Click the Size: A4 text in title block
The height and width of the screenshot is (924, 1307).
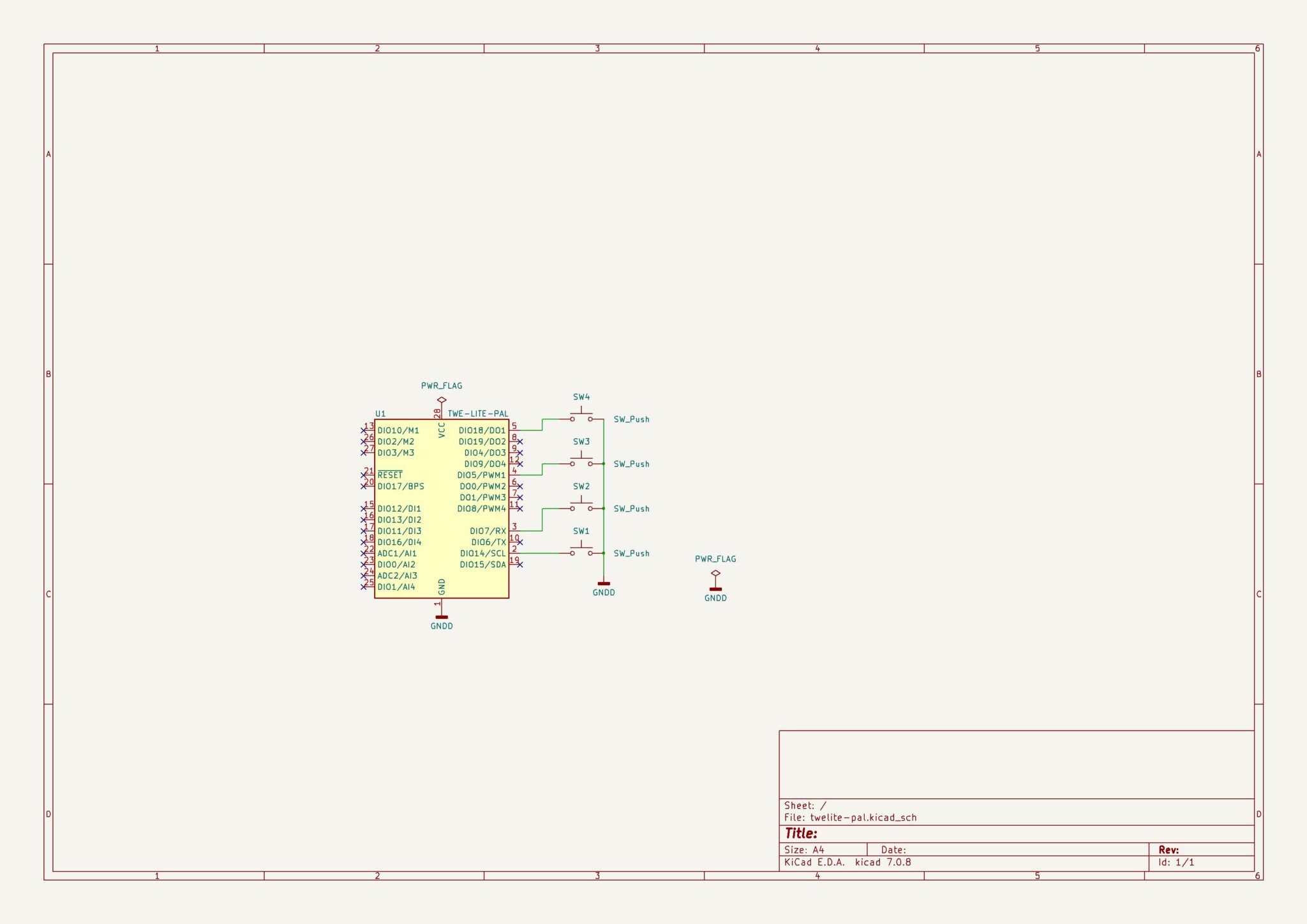(x=805, y=848)
